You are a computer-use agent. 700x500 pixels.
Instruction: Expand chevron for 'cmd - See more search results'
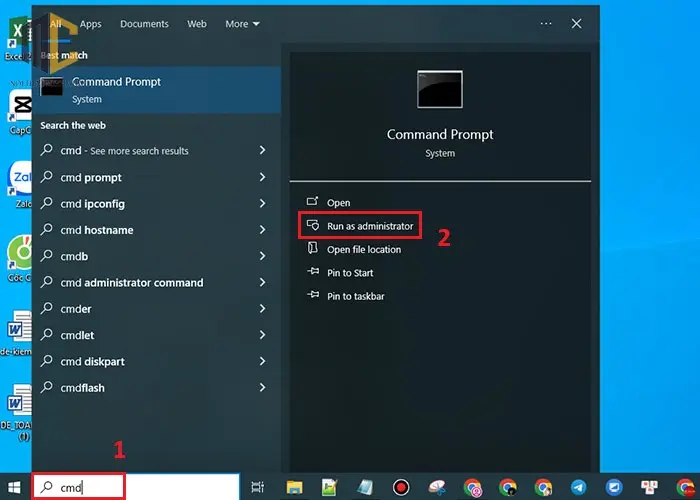(x=262, y=150)
